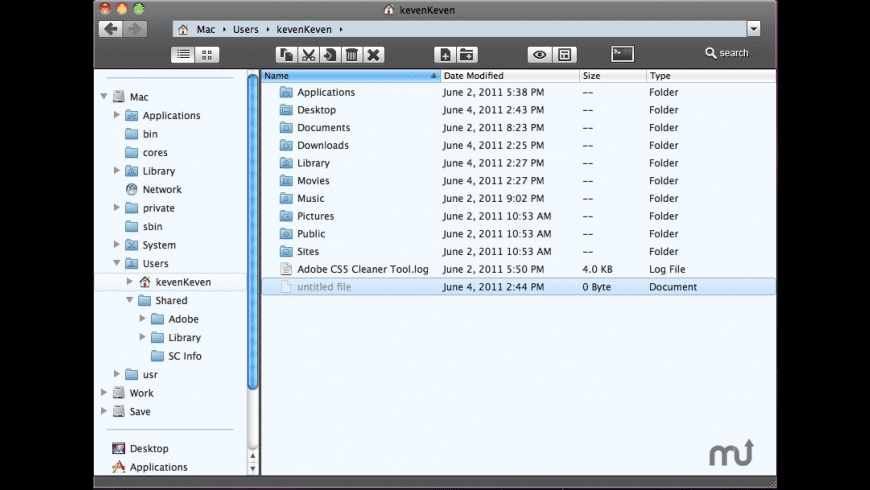Expand the Save volume in the sidebar
The height and width of the screenshot is (490, 870).
[x=104, y=411]
